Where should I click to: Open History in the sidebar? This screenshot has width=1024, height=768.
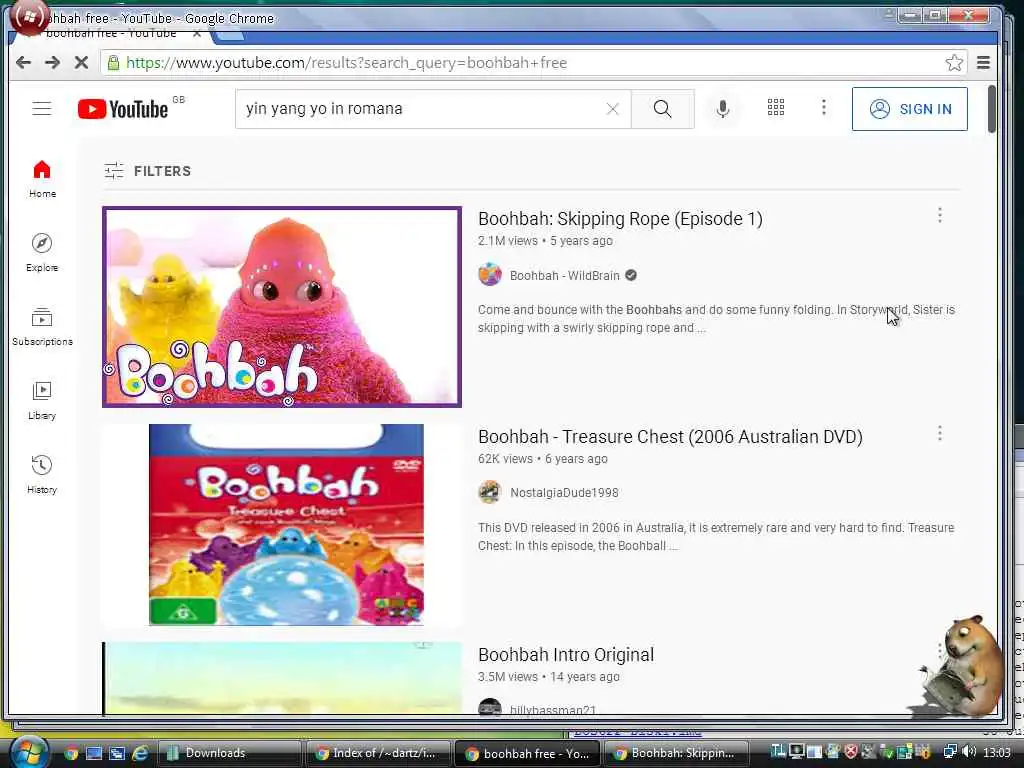(42, 475)
